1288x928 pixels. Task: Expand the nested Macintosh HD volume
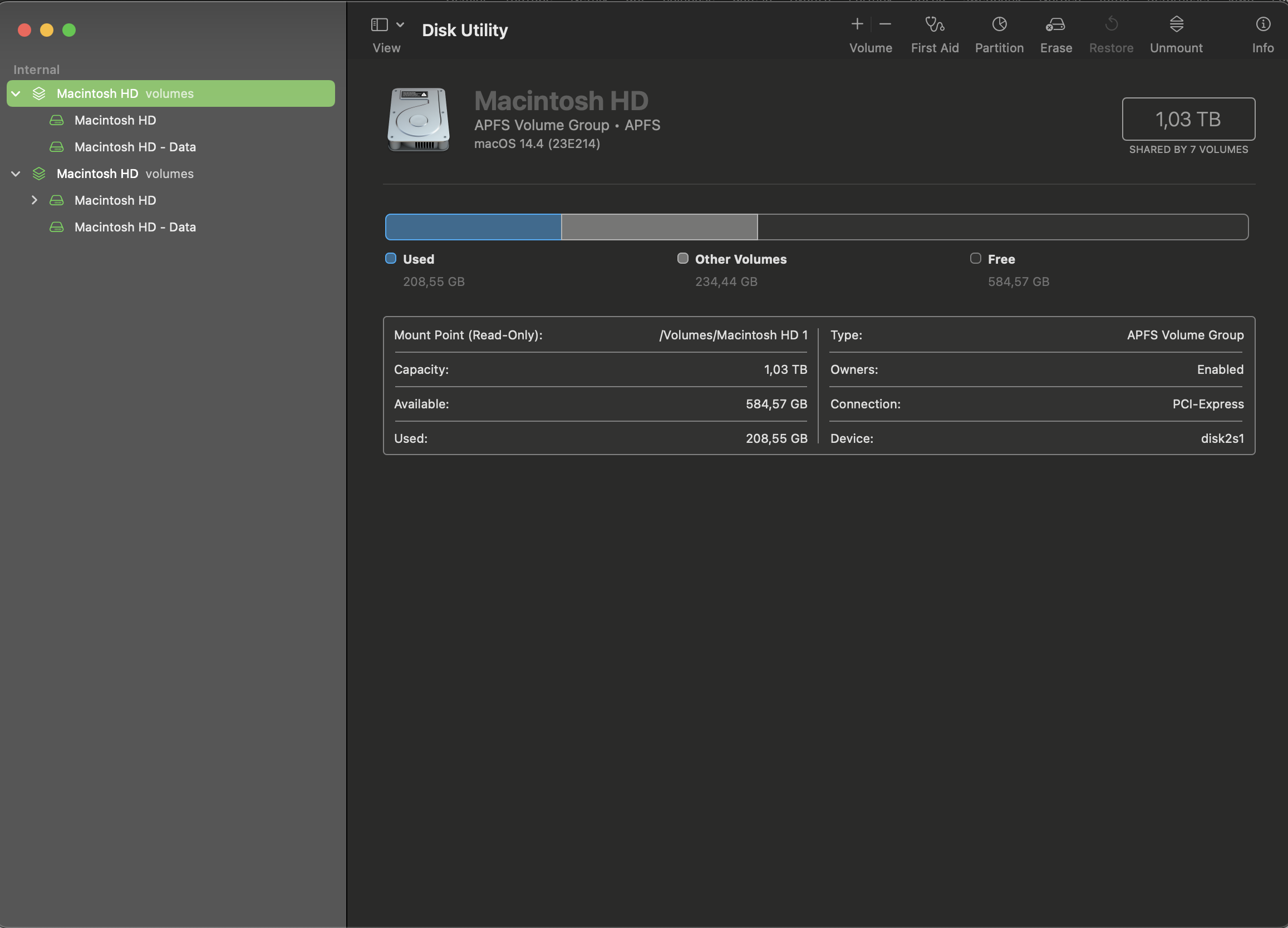tap(34, 200)
